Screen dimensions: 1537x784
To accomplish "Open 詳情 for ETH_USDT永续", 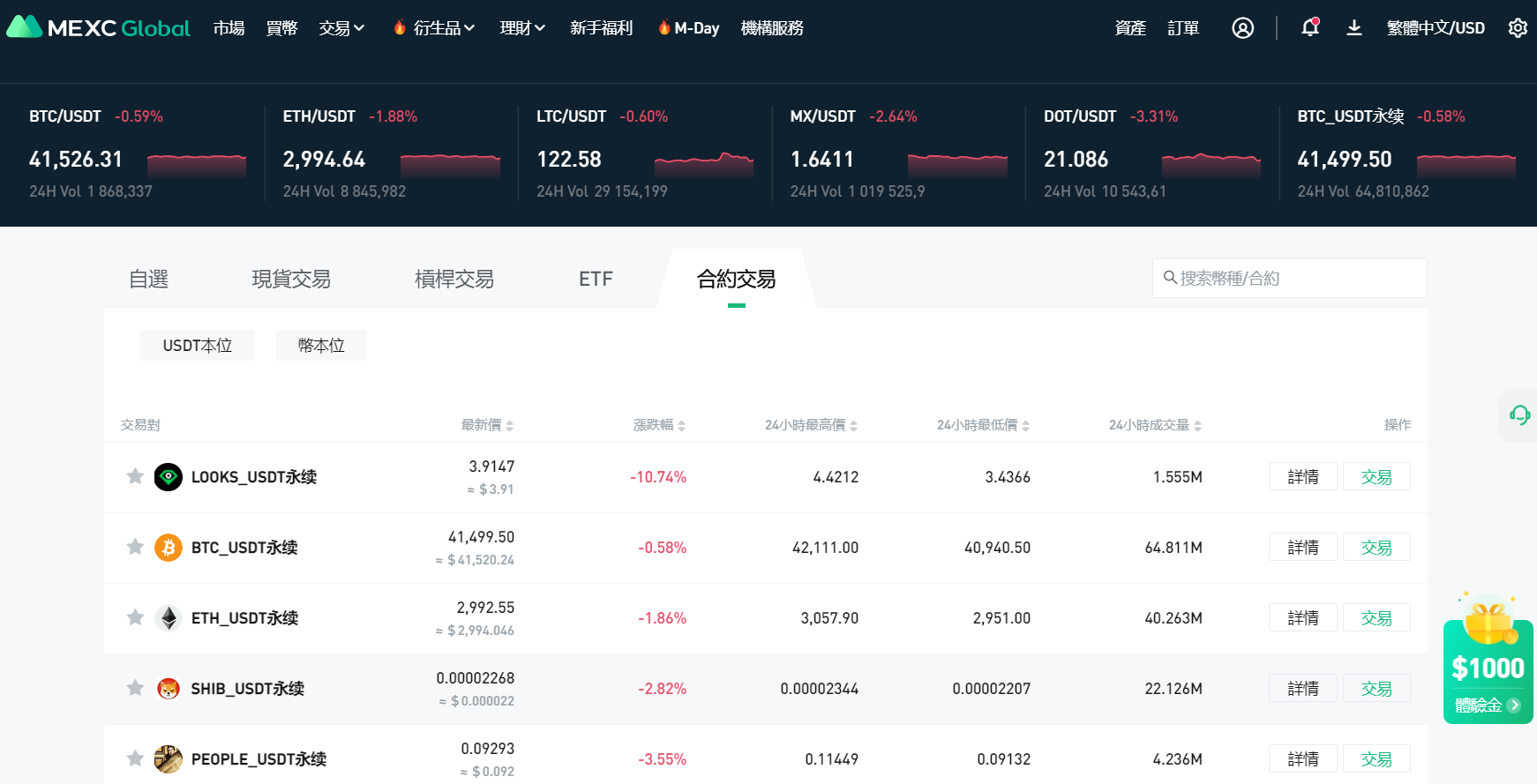I will [1303, 618].
